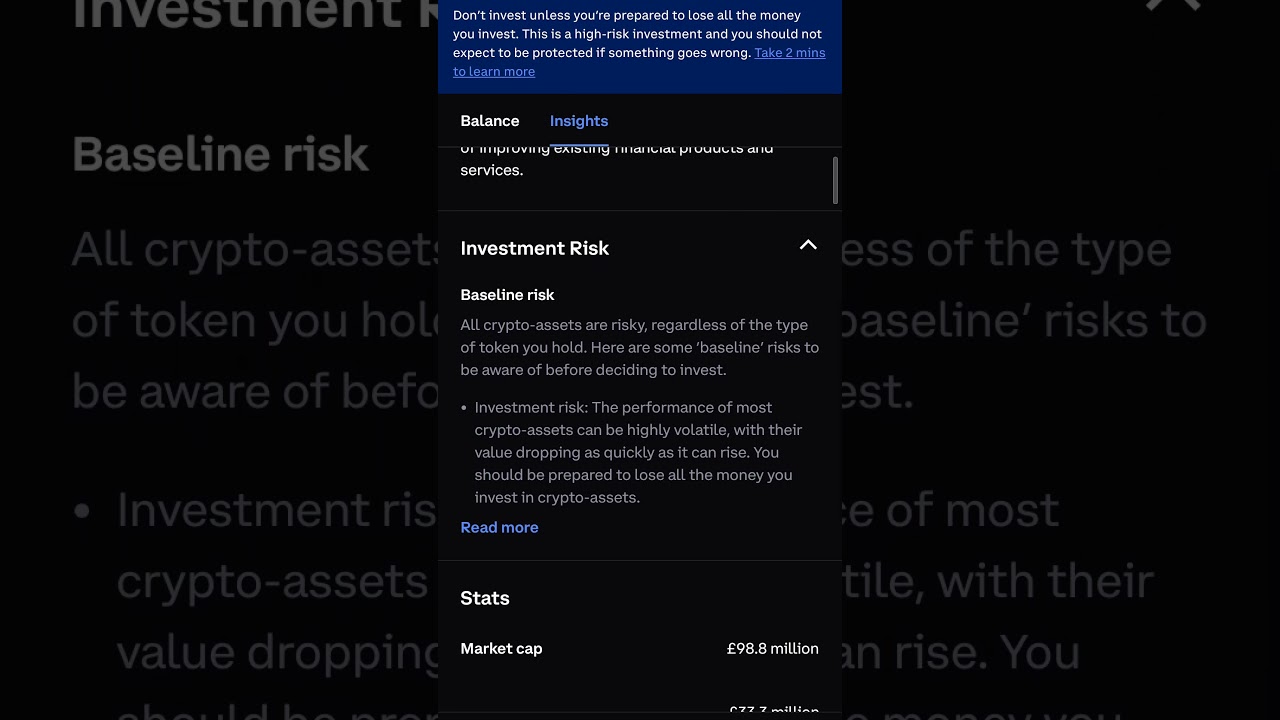Screen dimensions: 1280x720
Task: Click the Read more link
Action: point(499,527)
